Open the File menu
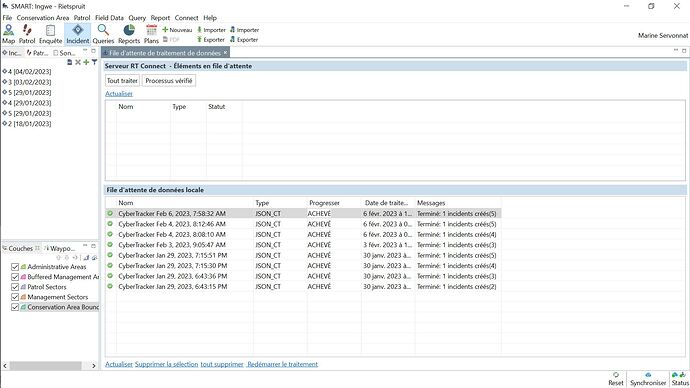690x388 pixels. coord(7,18)
